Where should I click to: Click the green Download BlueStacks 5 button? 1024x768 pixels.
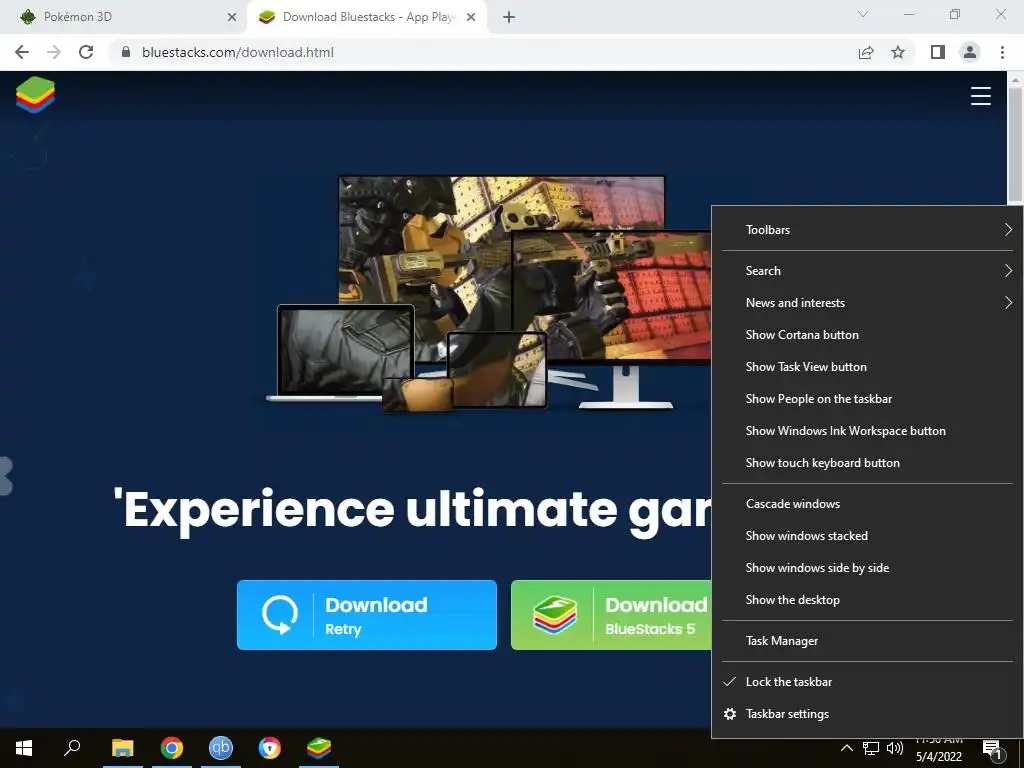pos(611,615)
